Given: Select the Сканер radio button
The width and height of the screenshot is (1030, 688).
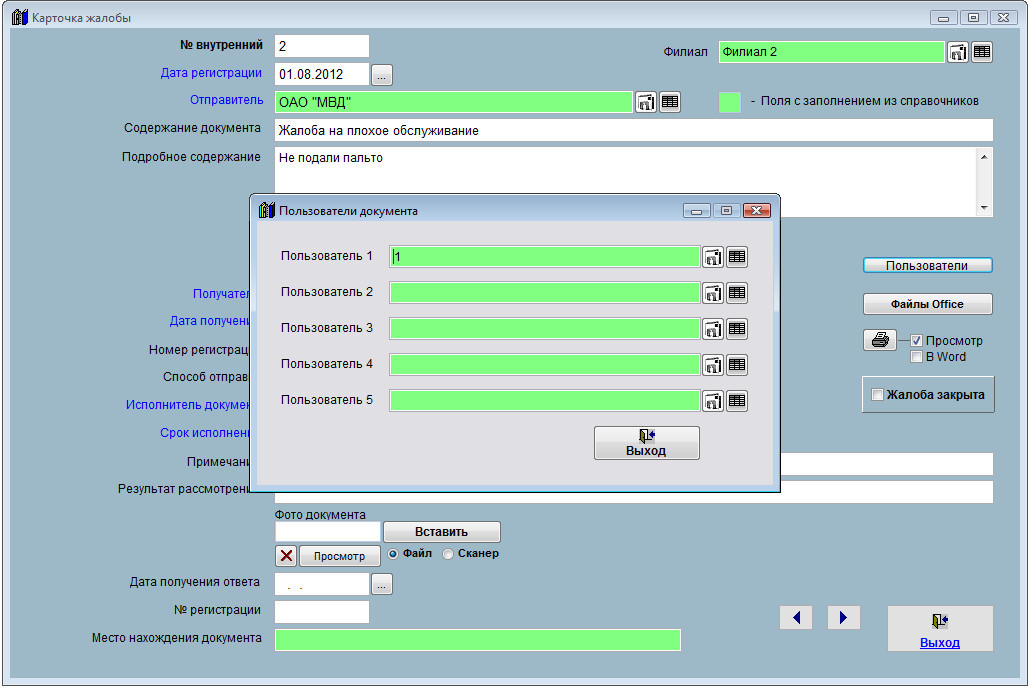Looking at the screenshot, I should tap(448, 554).
